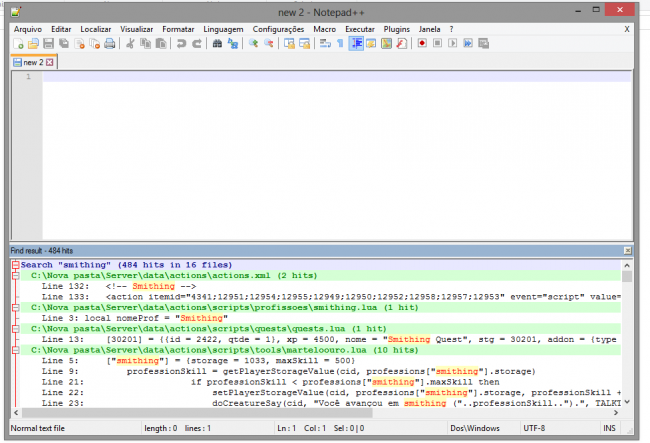Viewport: 650px width, 443px height.
Task: Open the Configurações menu
Action: pos(278,29)
